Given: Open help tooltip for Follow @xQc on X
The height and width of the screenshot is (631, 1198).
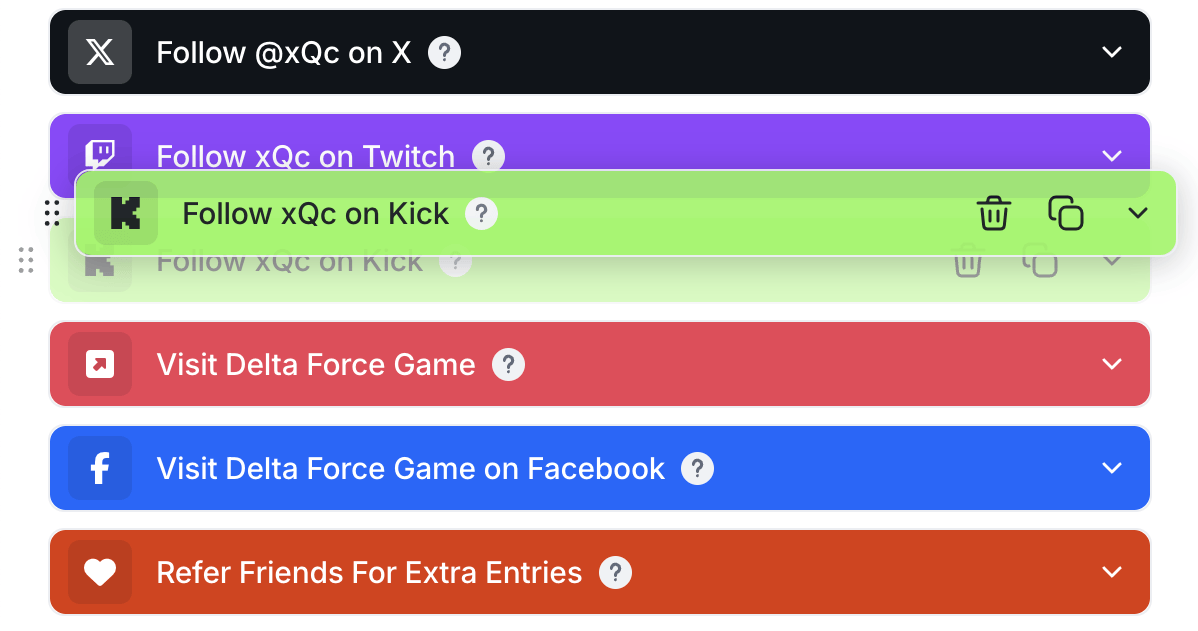Looking at the screenshot, I should click(x=444, y=51).
